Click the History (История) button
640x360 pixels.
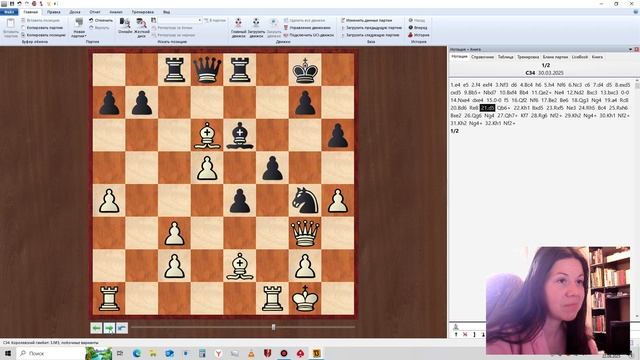tap(418, 35)
